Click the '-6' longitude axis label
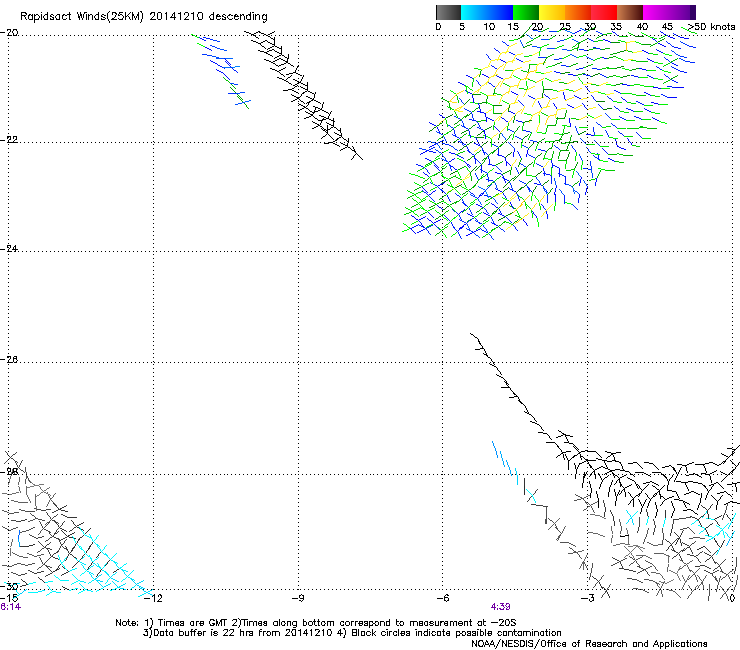The image size is (740, 650). point(443,598)
